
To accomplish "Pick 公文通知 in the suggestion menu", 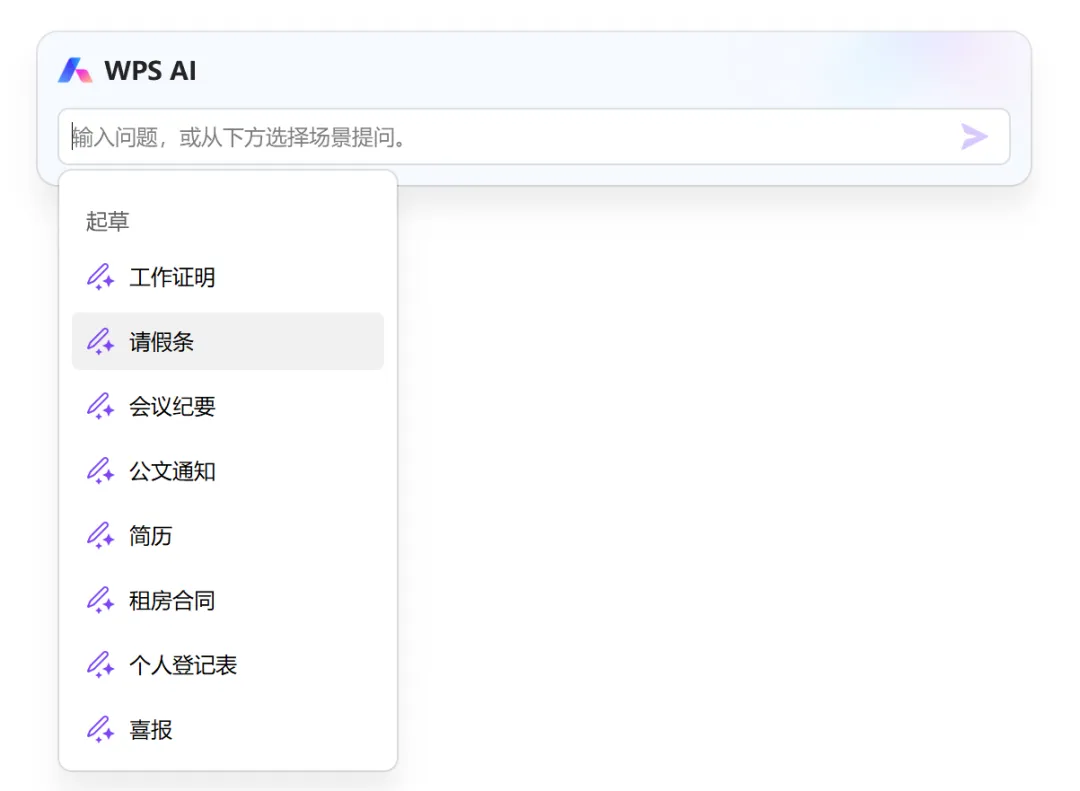I will pos(228,471).
